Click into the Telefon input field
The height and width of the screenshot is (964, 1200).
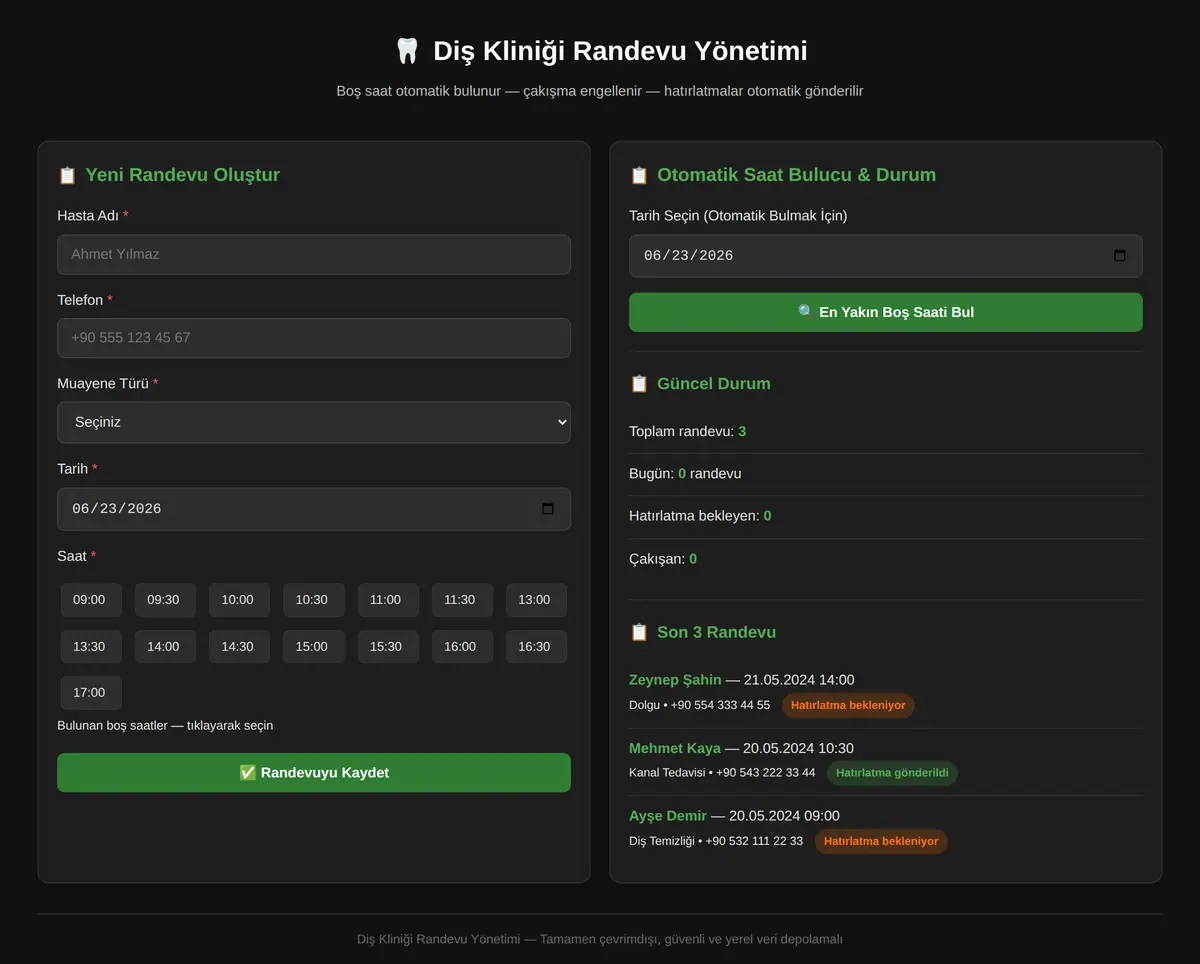(314, 338)
